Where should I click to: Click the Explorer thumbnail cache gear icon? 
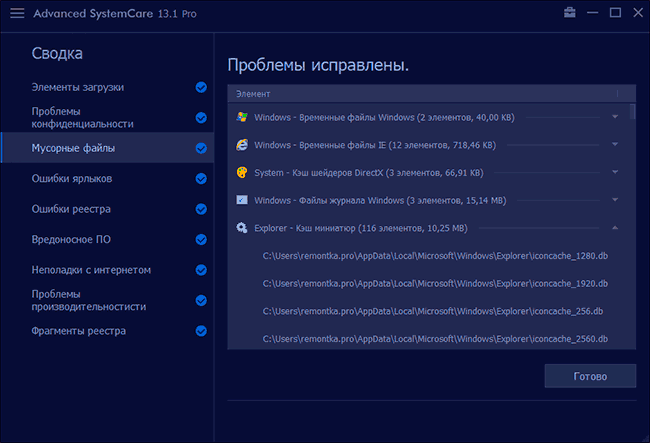click(242, 228)
